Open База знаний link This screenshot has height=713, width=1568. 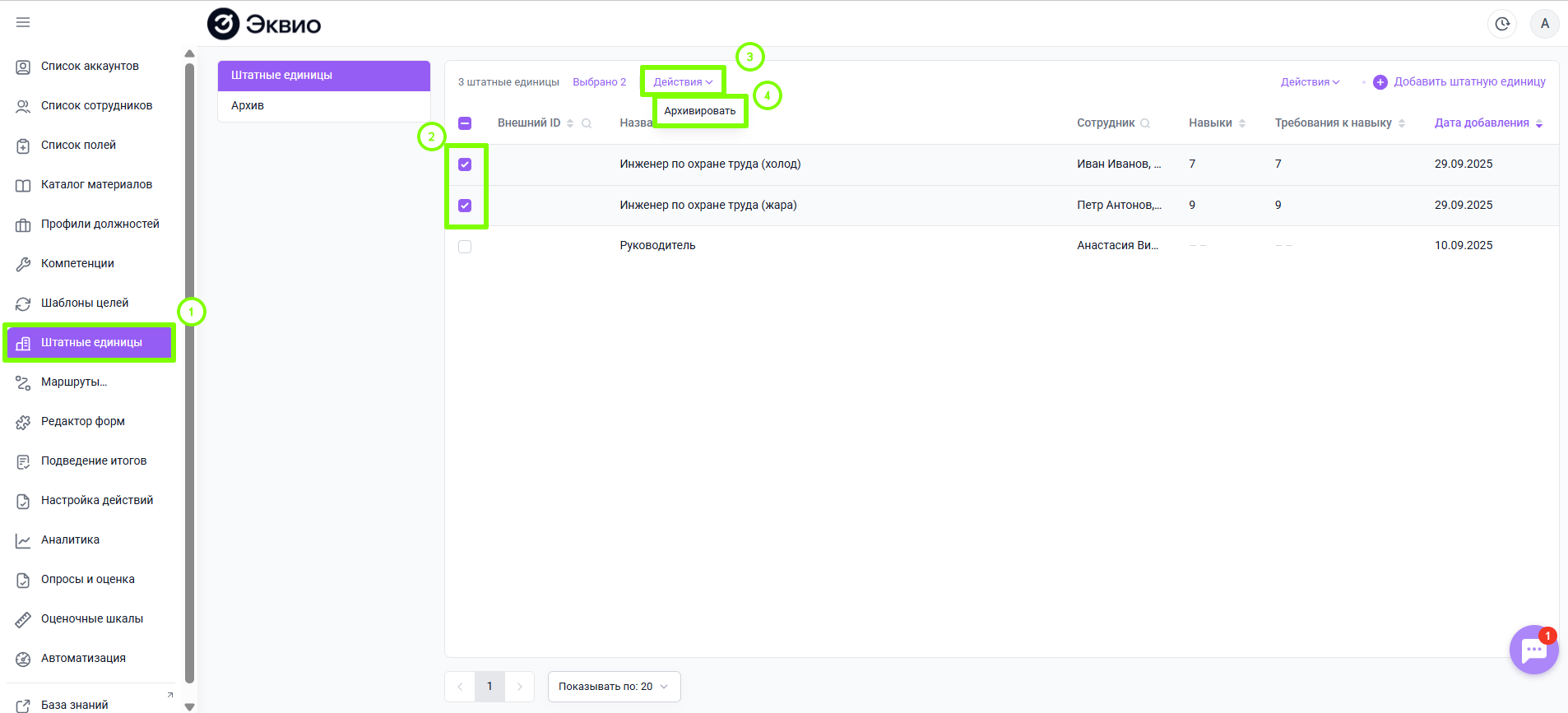coord(75,706)
